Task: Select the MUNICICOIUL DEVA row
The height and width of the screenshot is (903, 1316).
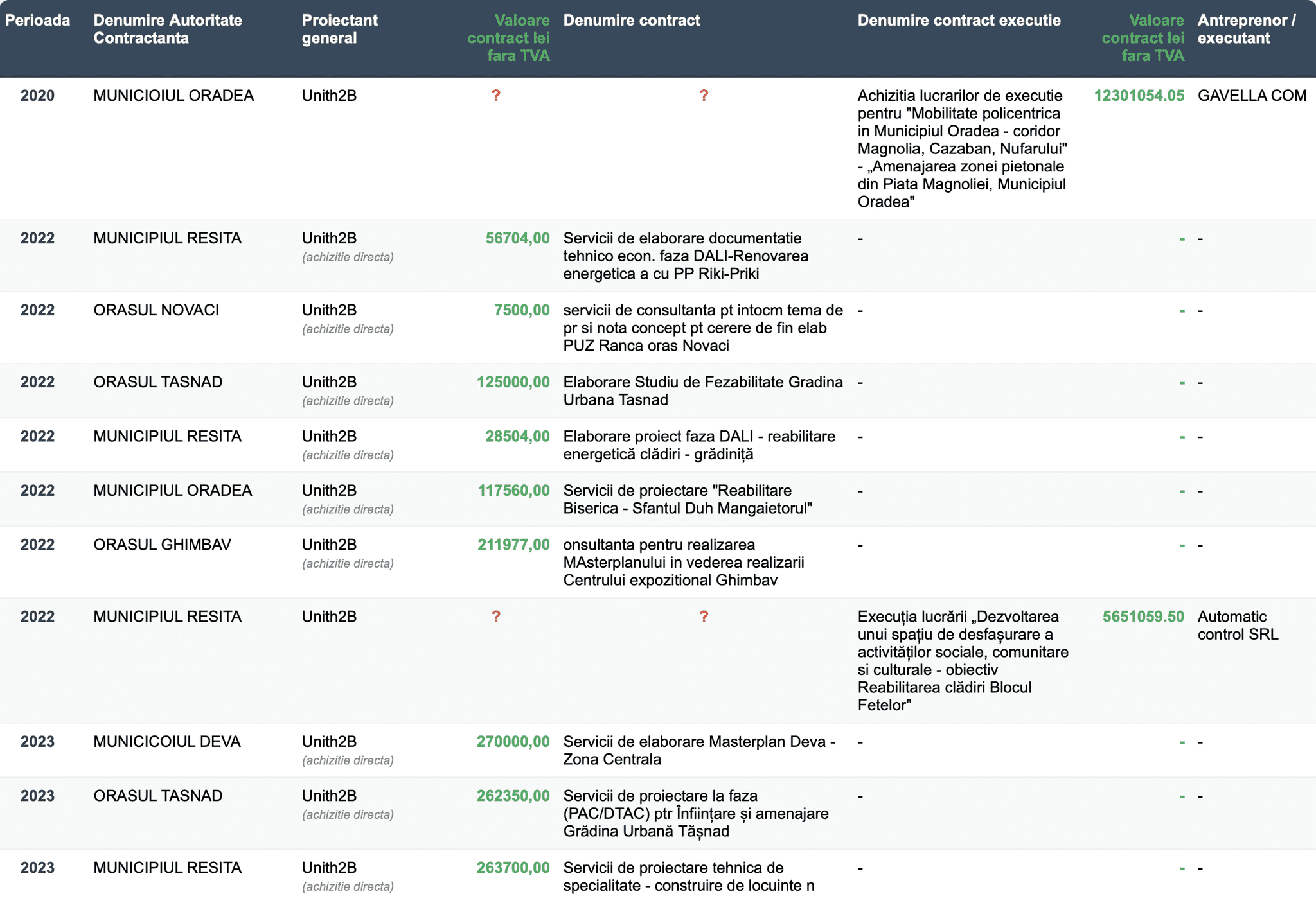Action: tap(658, 750)
